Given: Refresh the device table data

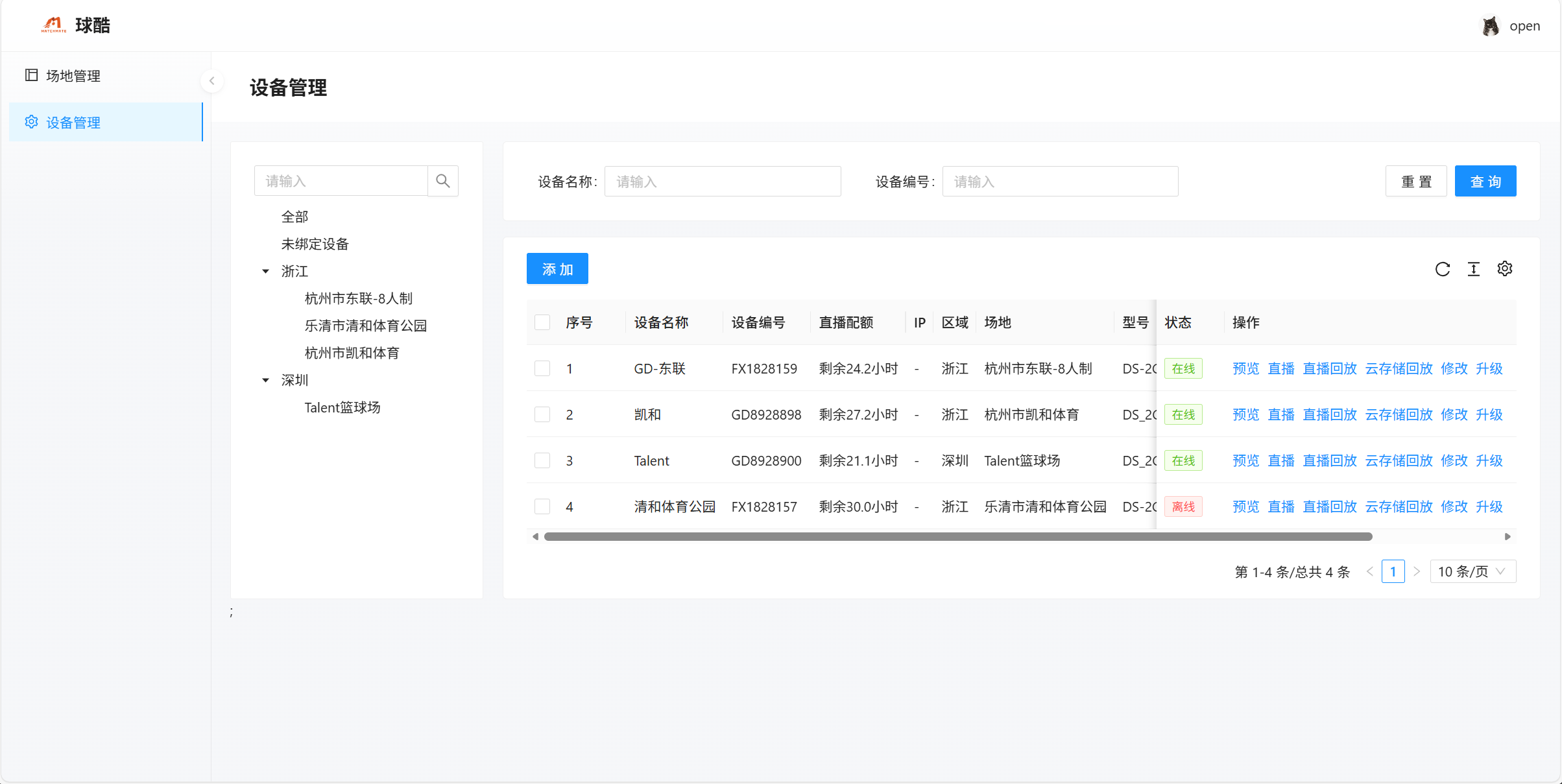Looking at the screenshot, I should click(1443, 268).
